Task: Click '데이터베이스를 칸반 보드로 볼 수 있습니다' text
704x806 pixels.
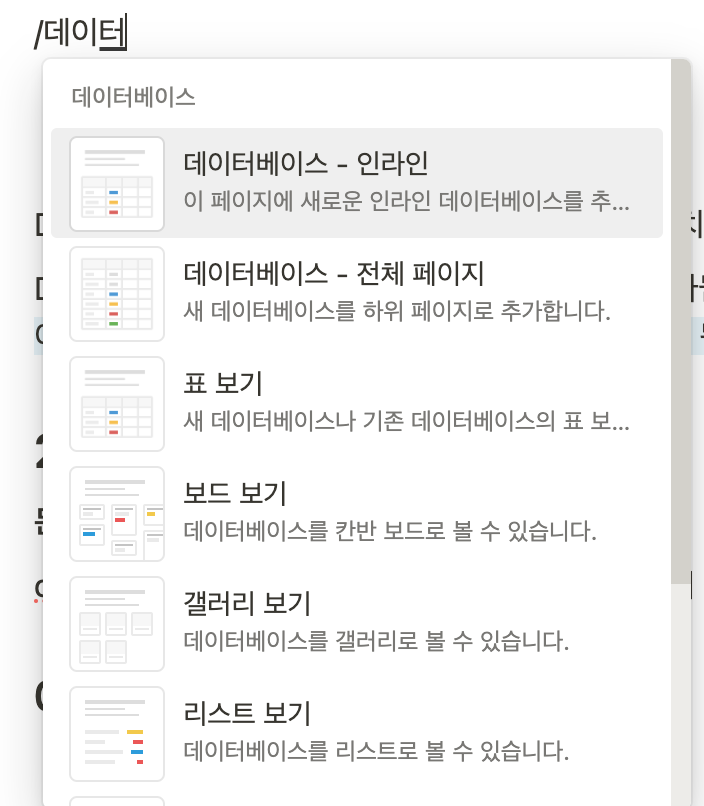Action: coord(390,530)
